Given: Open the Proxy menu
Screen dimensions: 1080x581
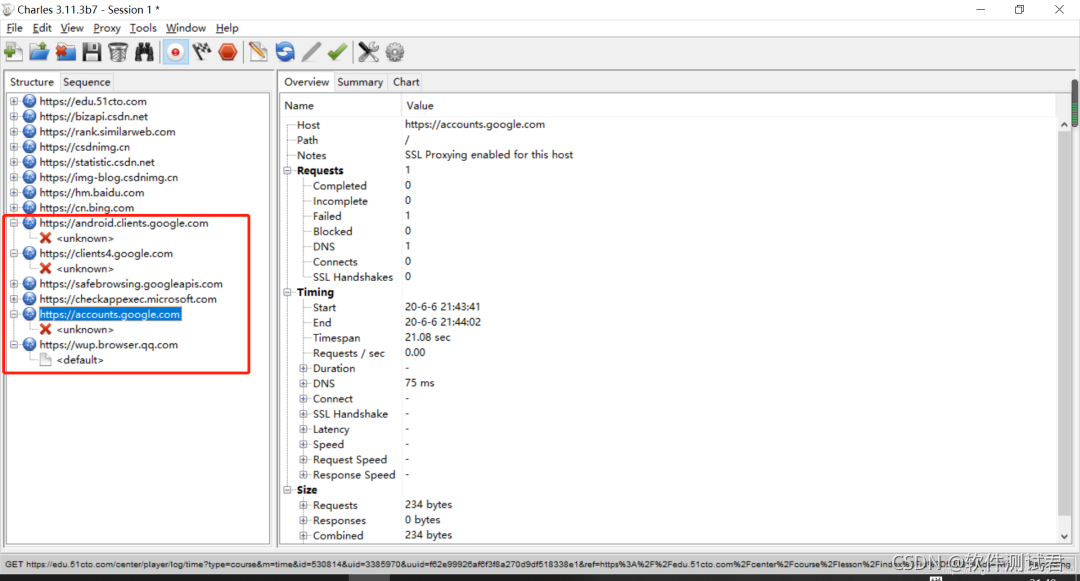Looking at the screenshot, I should click(x=107, y=28).
